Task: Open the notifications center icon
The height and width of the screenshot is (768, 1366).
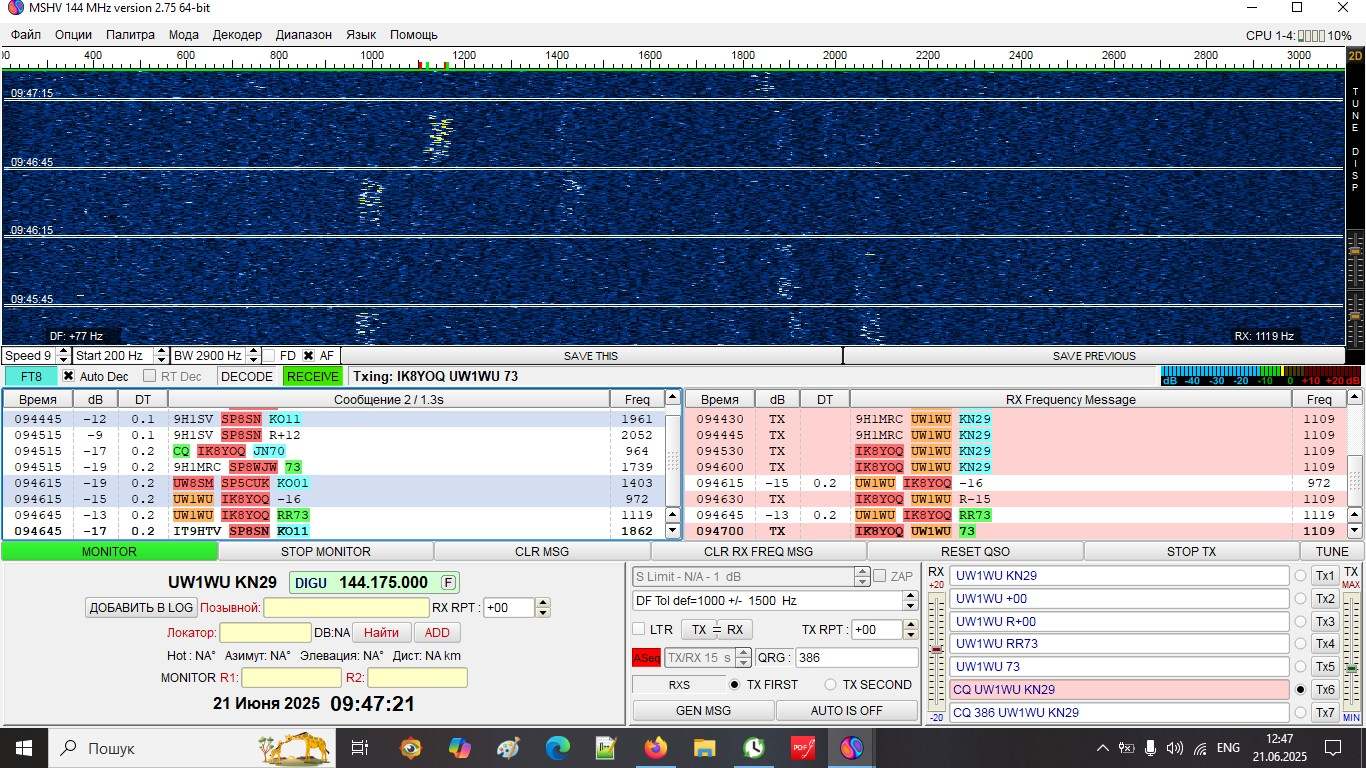Action: click(x=1333, y=748)
